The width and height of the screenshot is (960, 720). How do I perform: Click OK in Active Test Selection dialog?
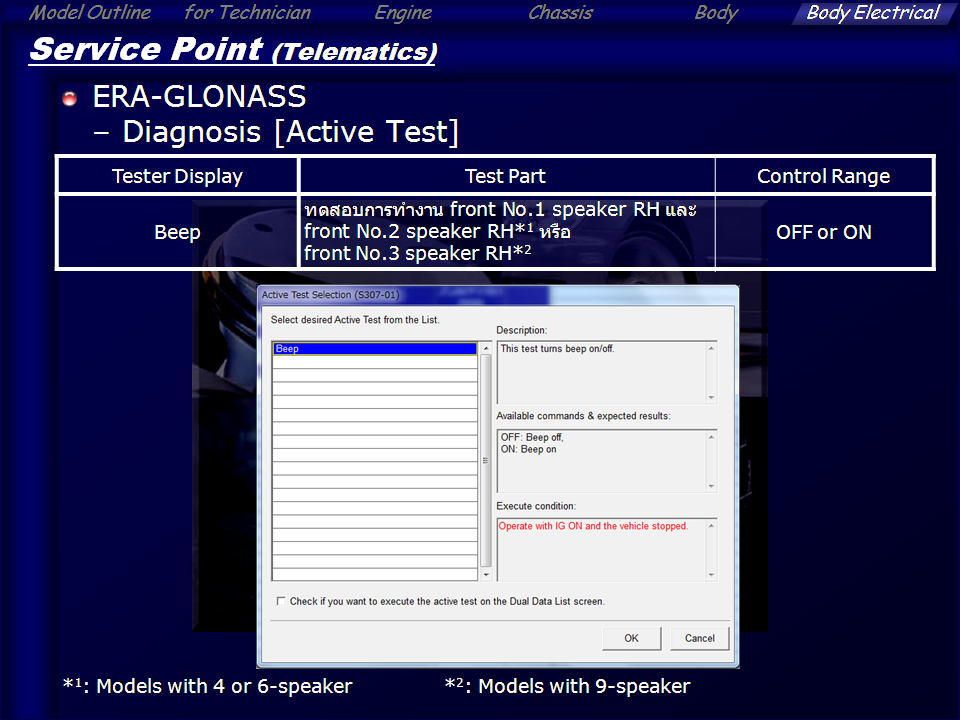(x=631, y=638)
